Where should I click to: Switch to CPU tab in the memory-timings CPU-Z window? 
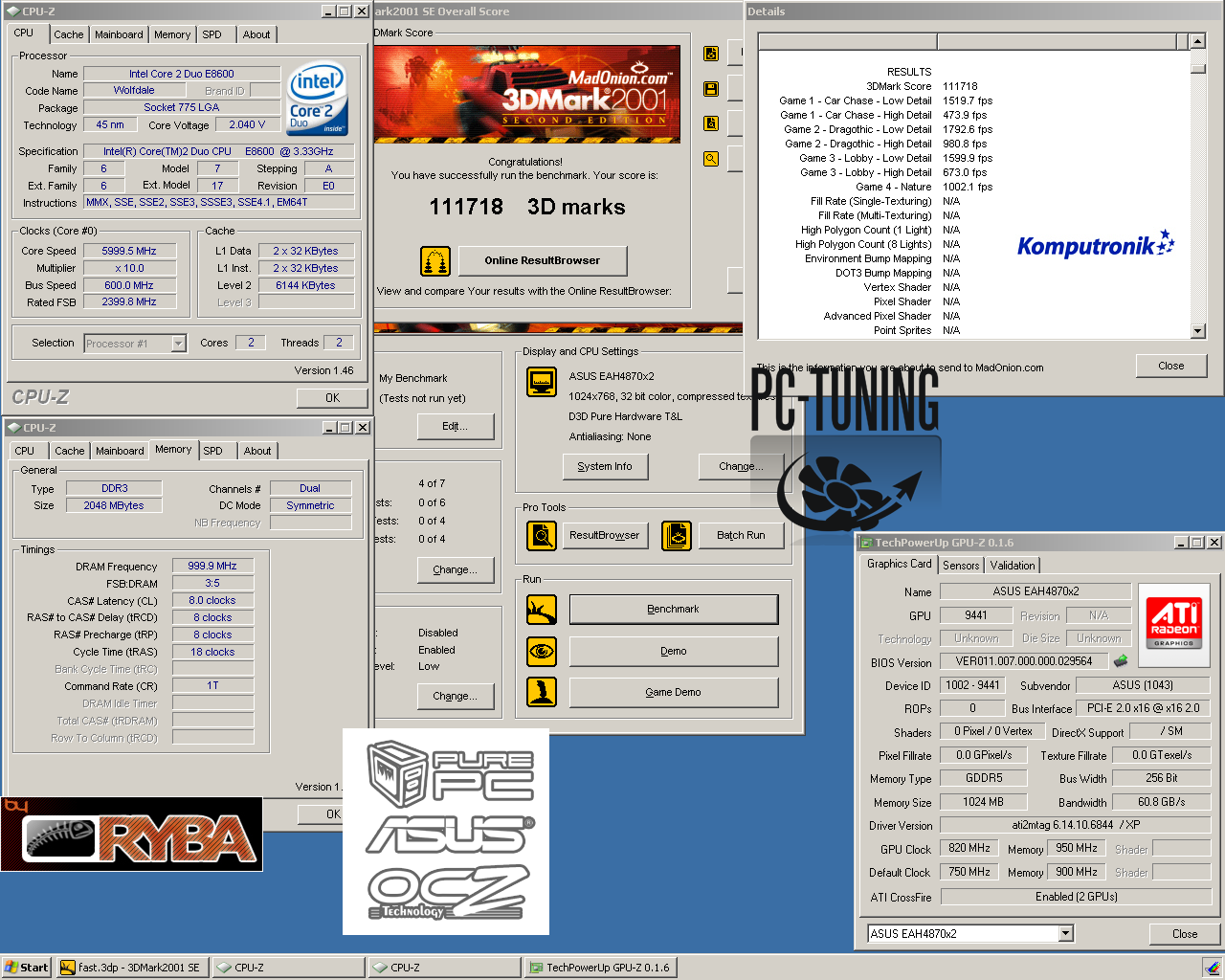25,451
